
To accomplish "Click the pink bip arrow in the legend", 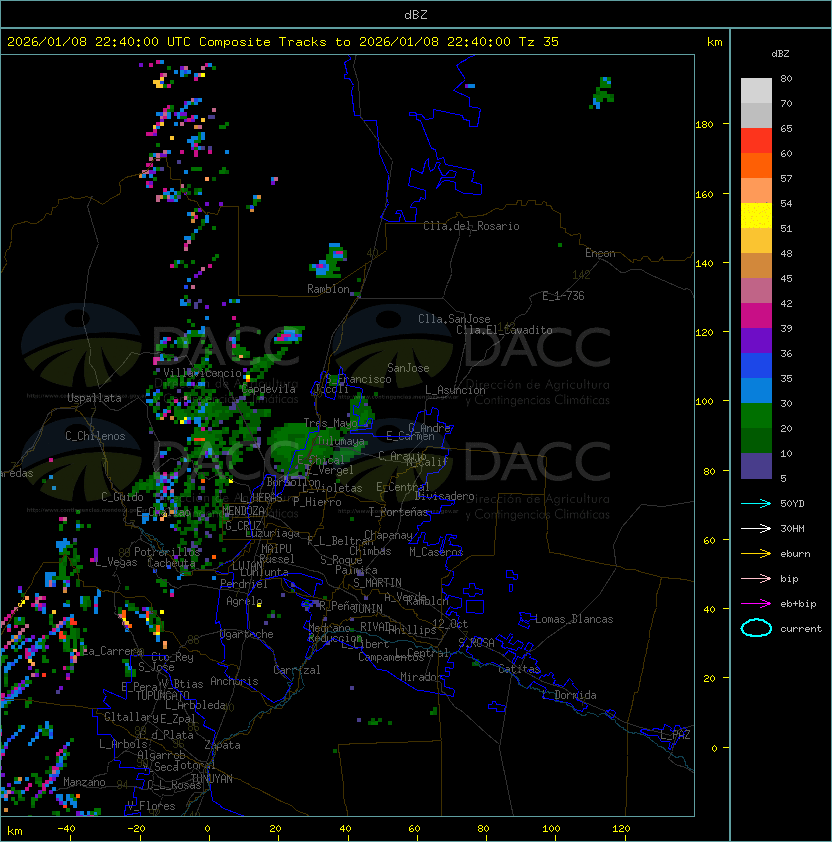I will (x=756, y=578).
